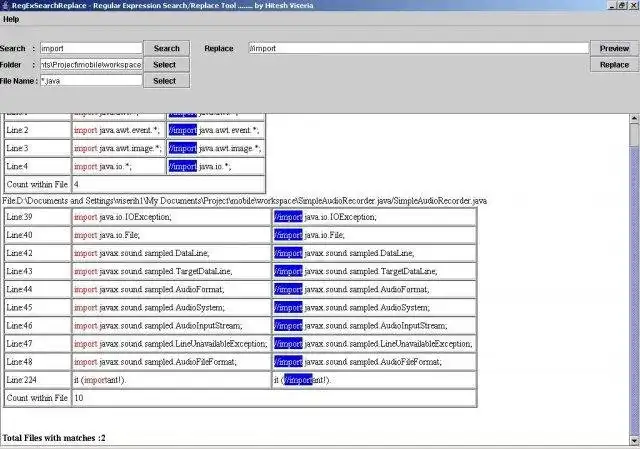Click 'Count within File' value 4
The height and width of the screenshot is (449, 640).
point(169,184)
